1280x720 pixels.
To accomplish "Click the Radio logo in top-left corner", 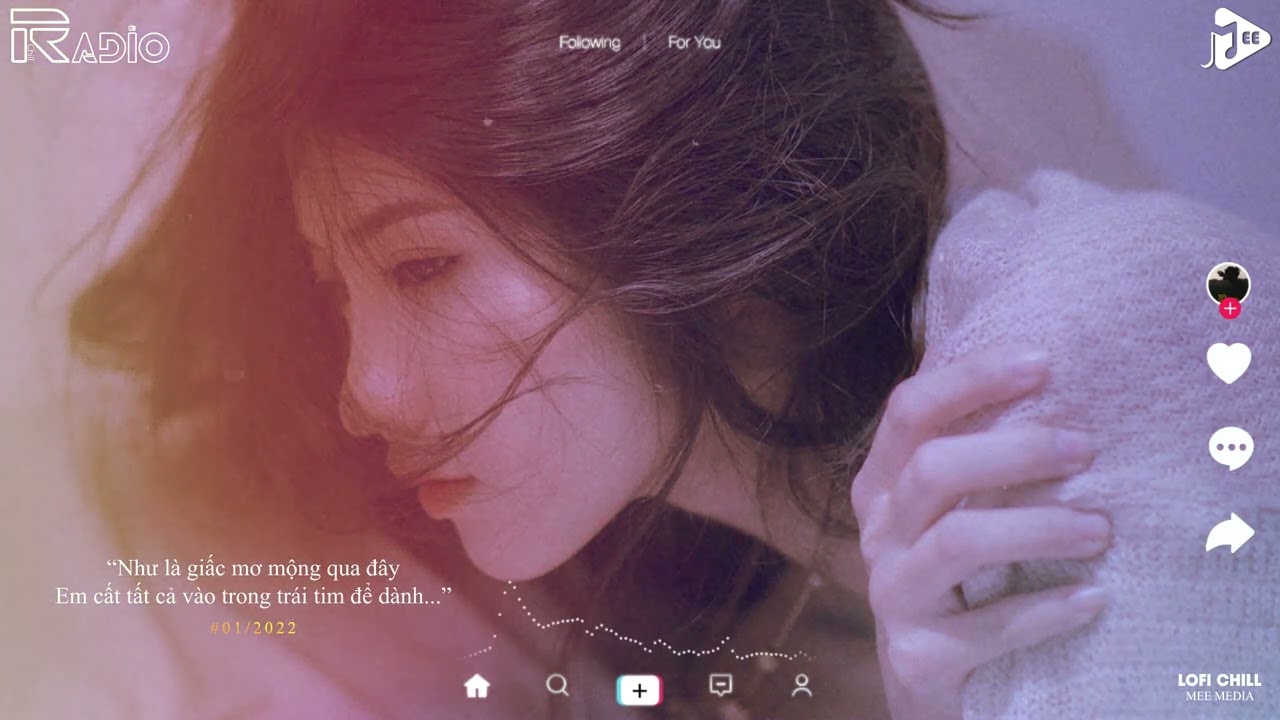I will (x=89, y=38).
